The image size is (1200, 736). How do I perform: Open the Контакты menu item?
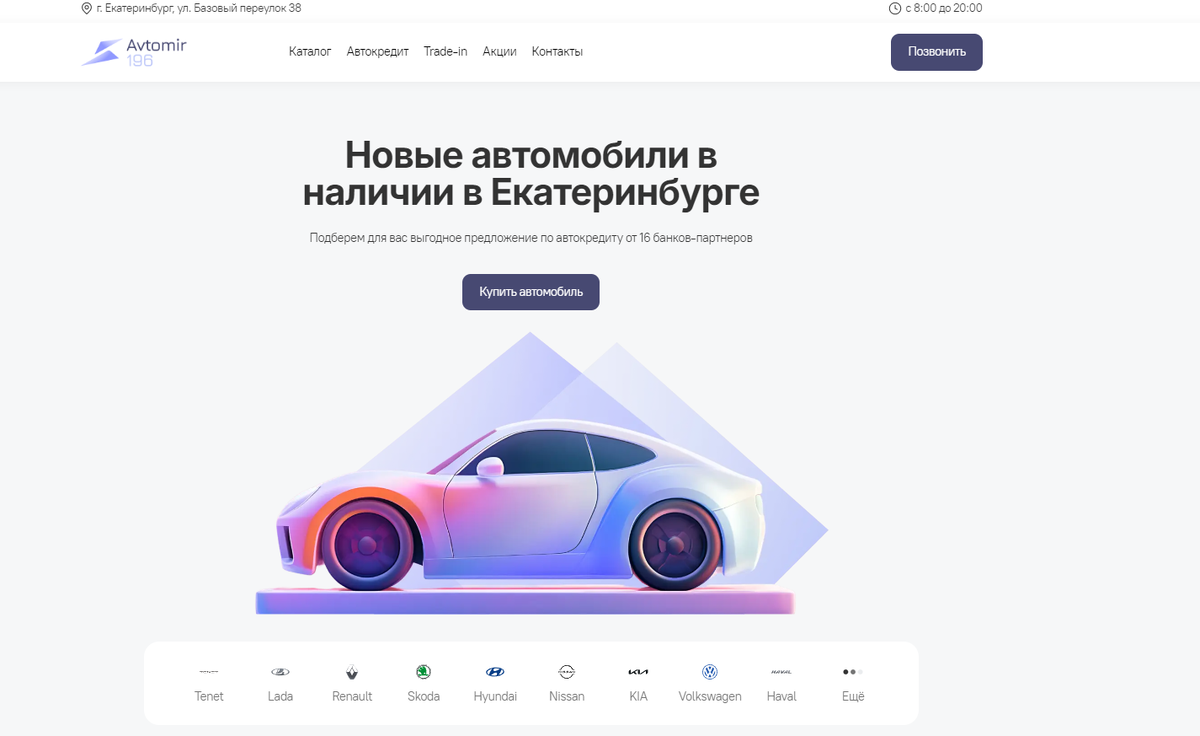(558, 52)
